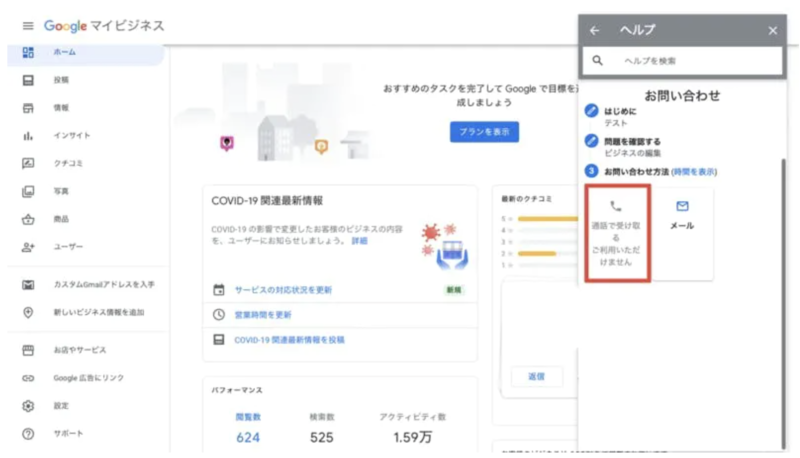Click the お店やサービス store icon
The image size is (800, 458).
tap(28, 350)
